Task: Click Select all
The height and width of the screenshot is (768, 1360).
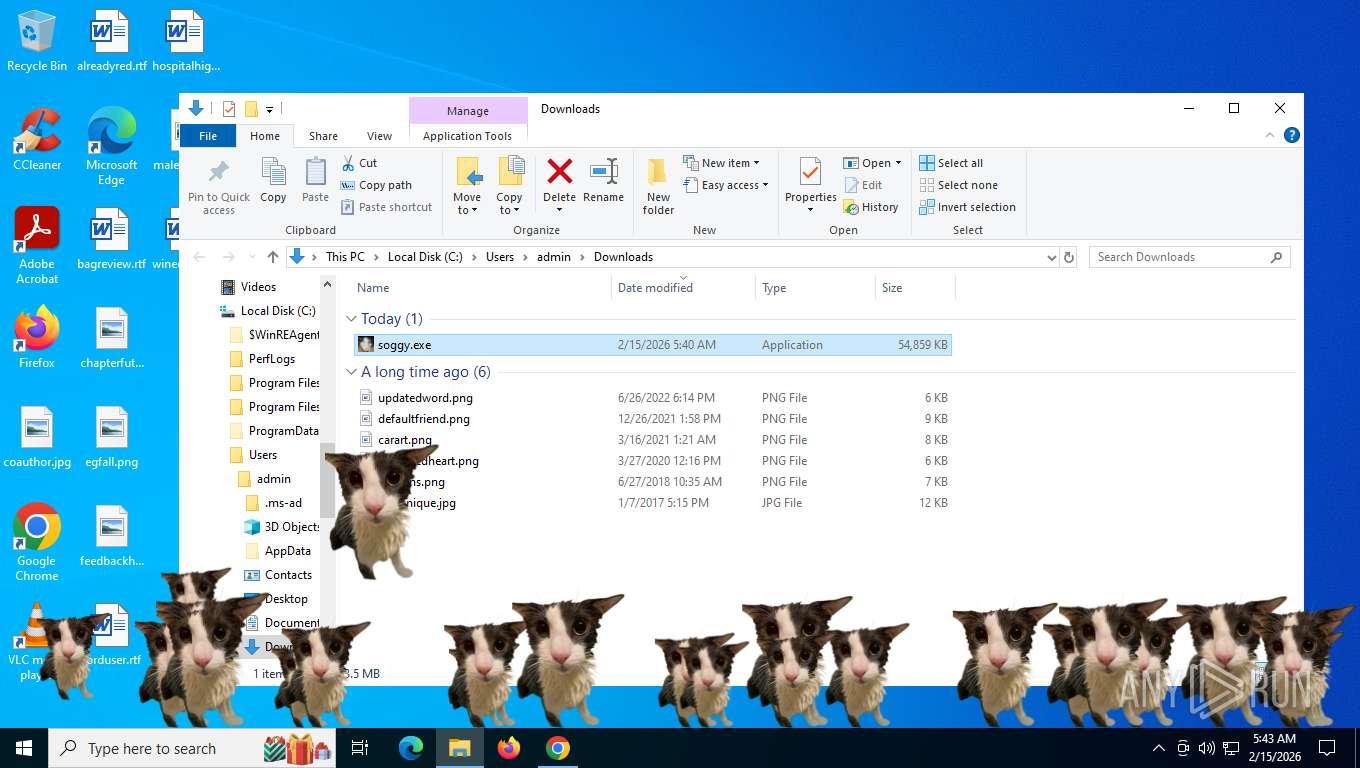Action: coord(950,163)
